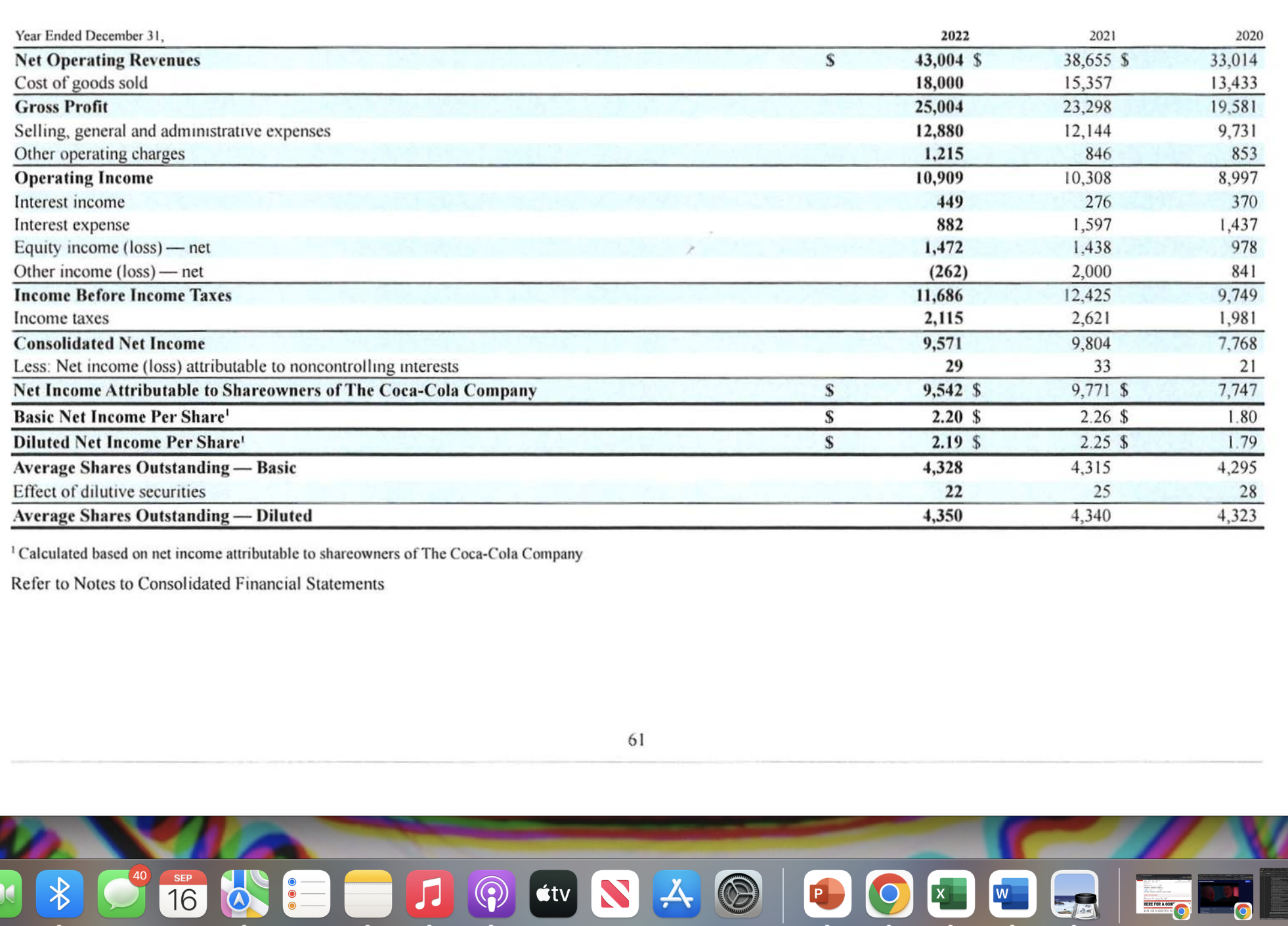Launch Microsoft PowerPoint
Image resolution: width=1288 pixels, height=926 pixels.
(x=828, y=894)
